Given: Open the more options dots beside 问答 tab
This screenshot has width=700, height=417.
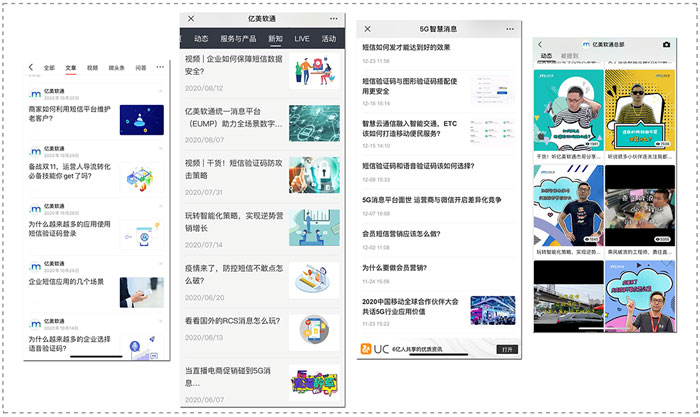Looking at the screenshot, I should pyautogui.click(x=160, y=67).
